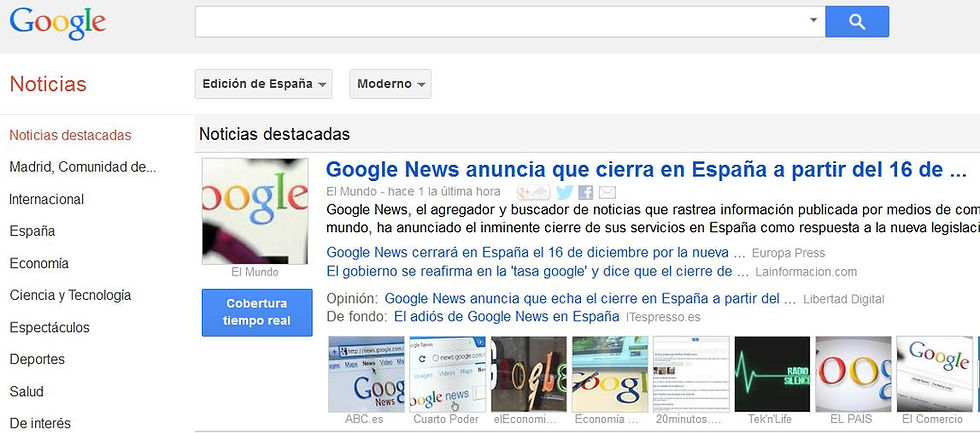Open the 20minutos thumbnail
The height and width of the screenshot is (433, 980).
coord(691,374)
